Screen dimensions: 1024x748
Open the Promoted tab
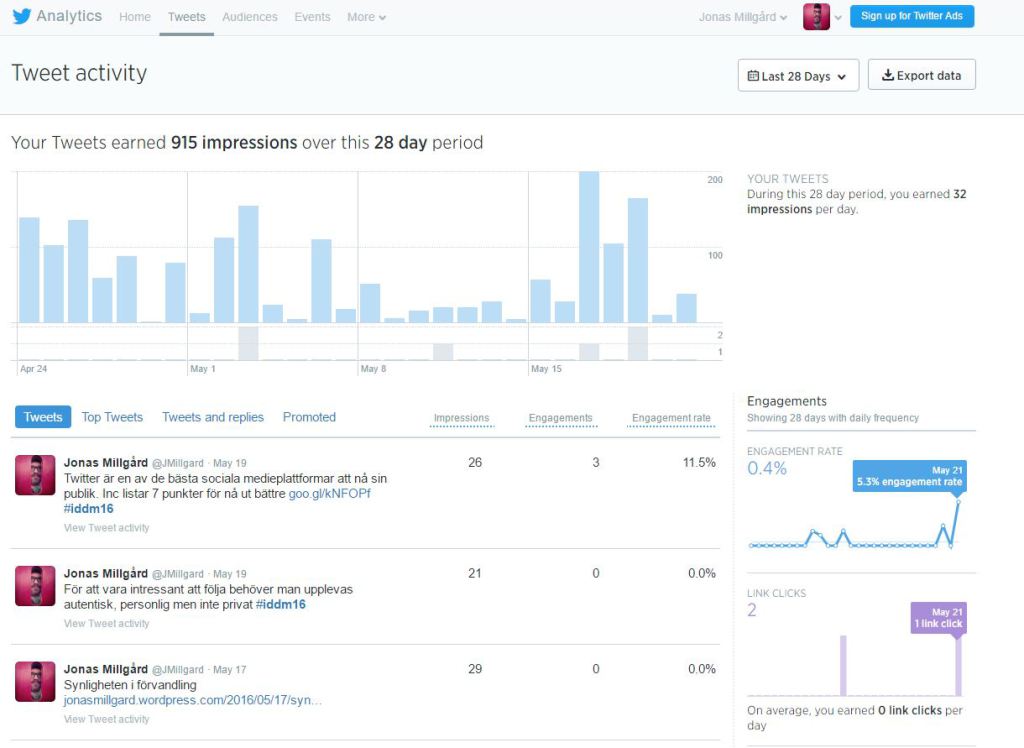click(309, 417)
